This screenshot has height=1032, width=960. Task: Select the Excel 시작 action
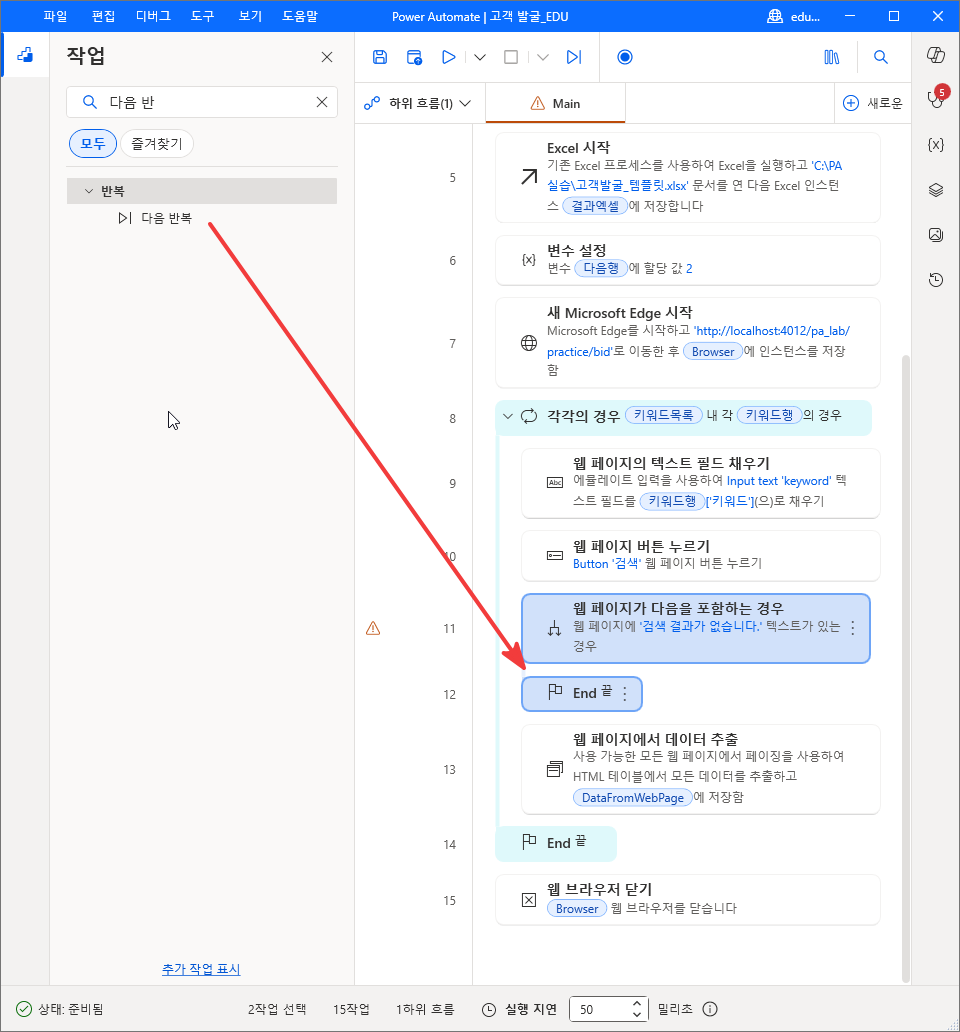tap(688, 178)
